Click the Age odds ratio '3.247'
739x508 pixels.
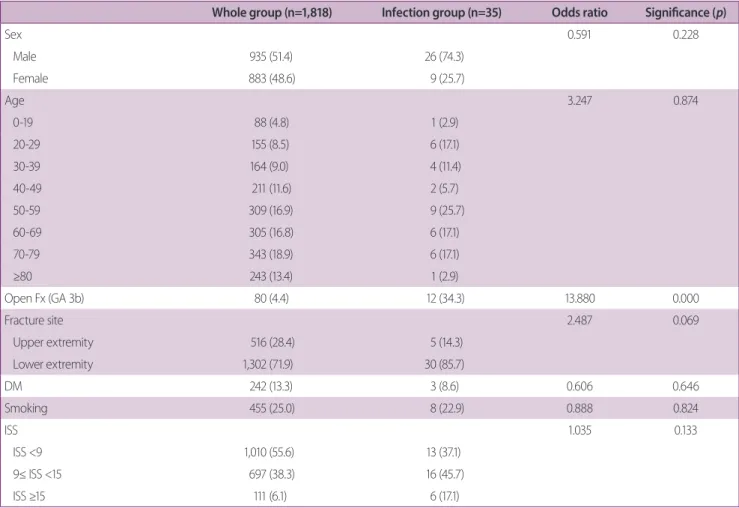pos(580,100)
